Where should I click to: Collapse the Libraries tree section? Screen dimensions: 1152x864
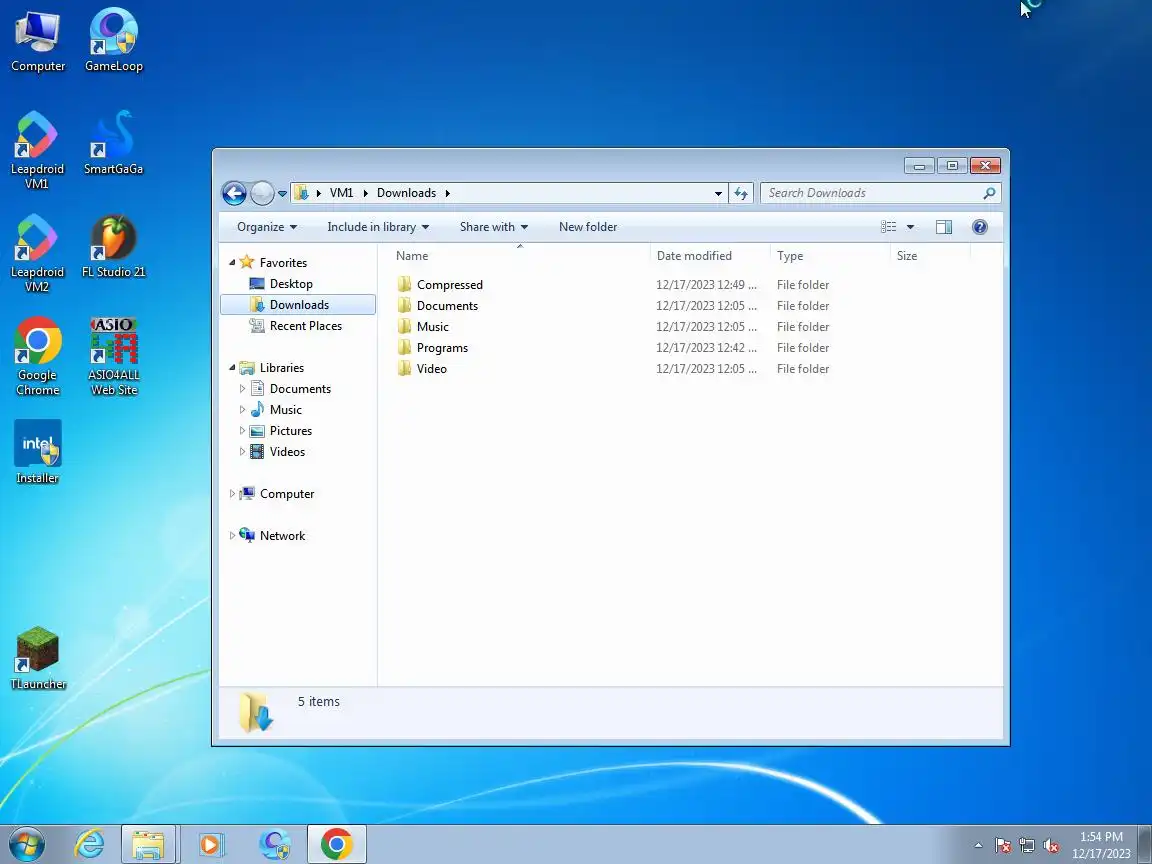pos(232,367)
